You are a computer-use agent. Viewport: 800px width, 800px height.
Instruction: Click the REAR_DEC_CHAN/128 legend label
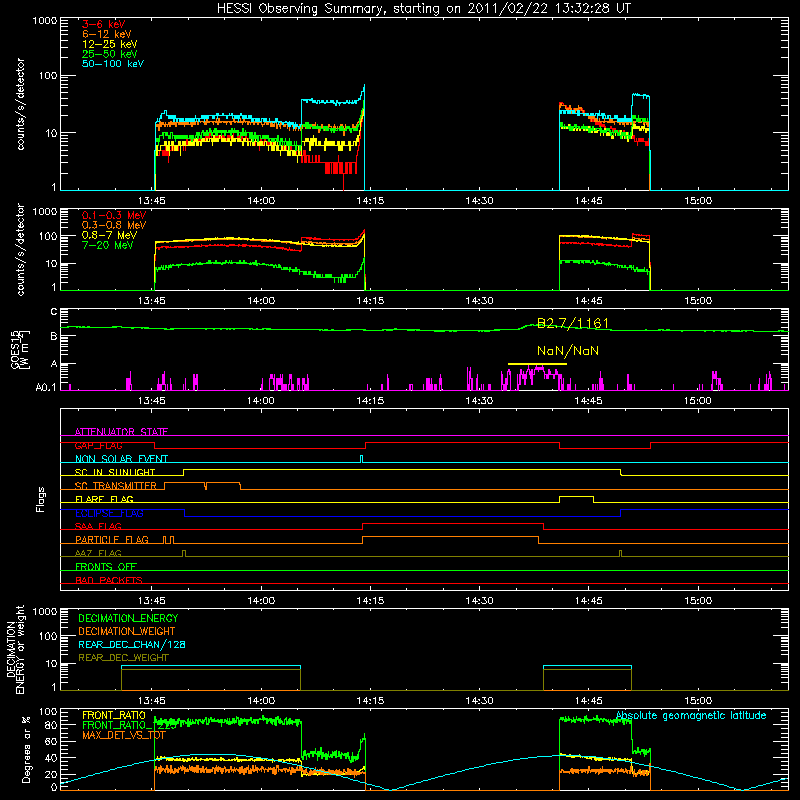(x=132, y=644)
